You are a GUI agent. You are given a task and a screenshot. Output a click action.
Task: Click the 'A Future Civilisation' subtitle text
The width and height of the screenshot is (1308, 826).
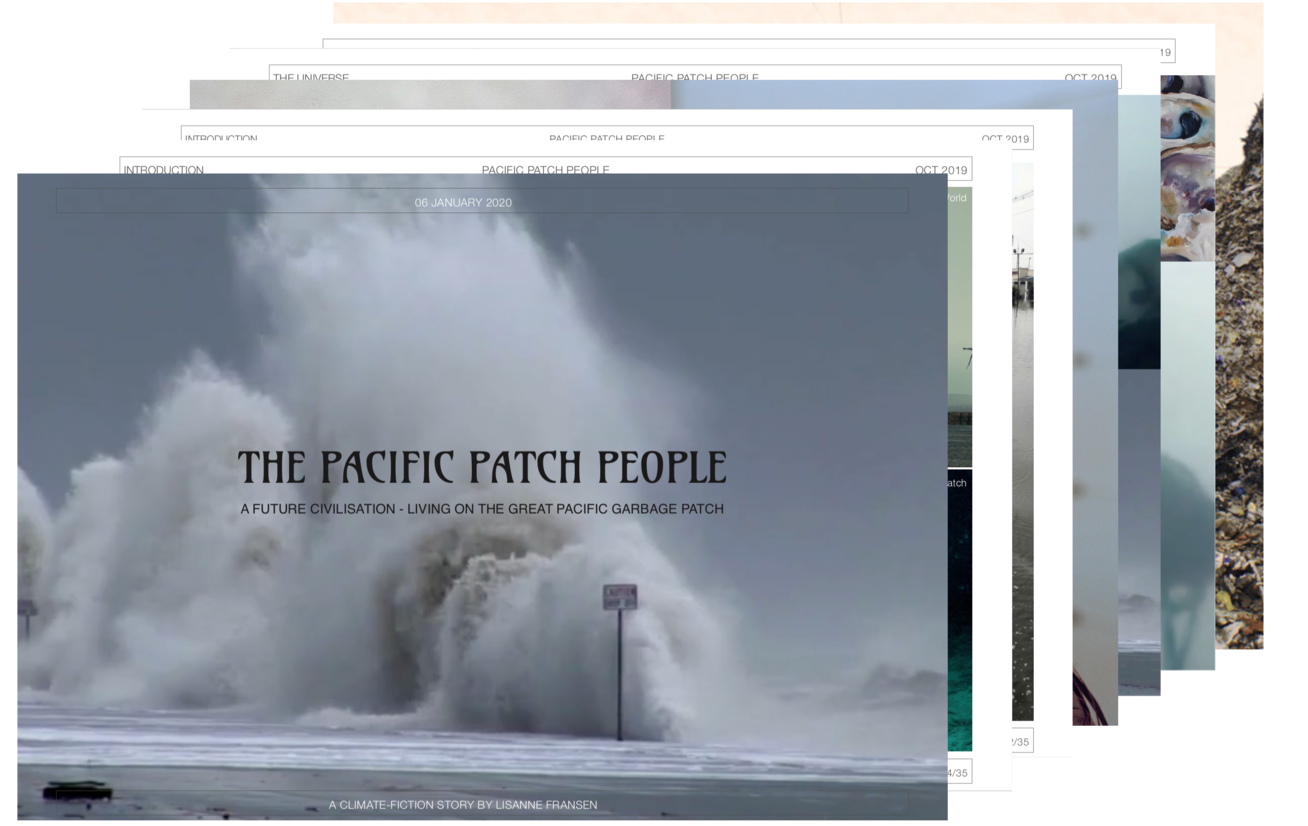481,509
